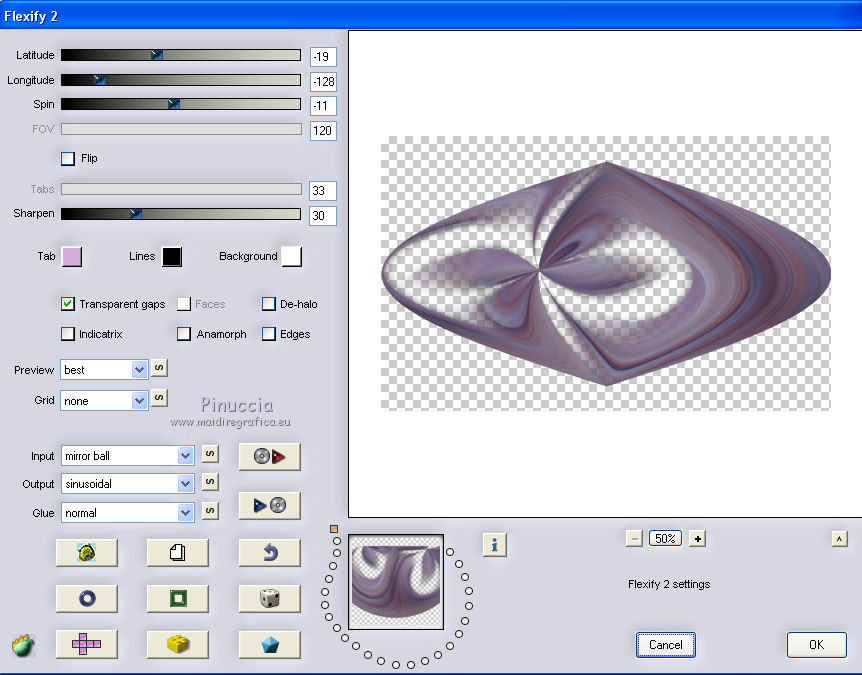Click the small input image thumbnail
The image size is (862, 675).
(x=396, y=582)
